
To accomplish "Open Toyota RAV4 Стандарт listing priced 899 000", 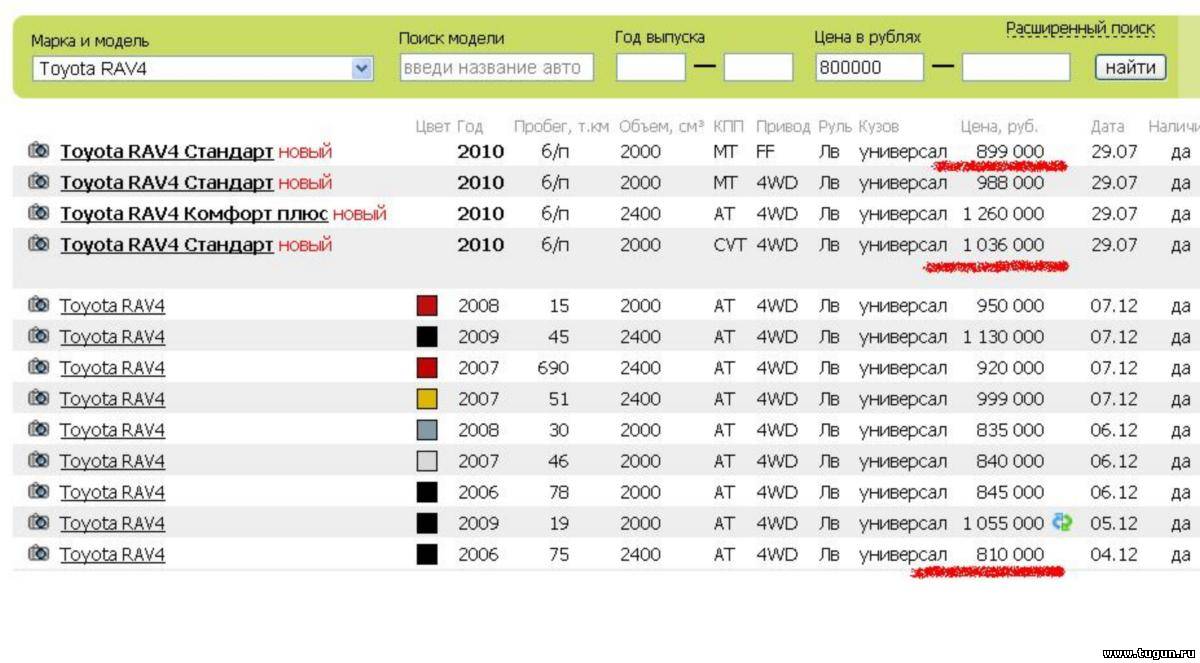I will [x=166, y=152].
